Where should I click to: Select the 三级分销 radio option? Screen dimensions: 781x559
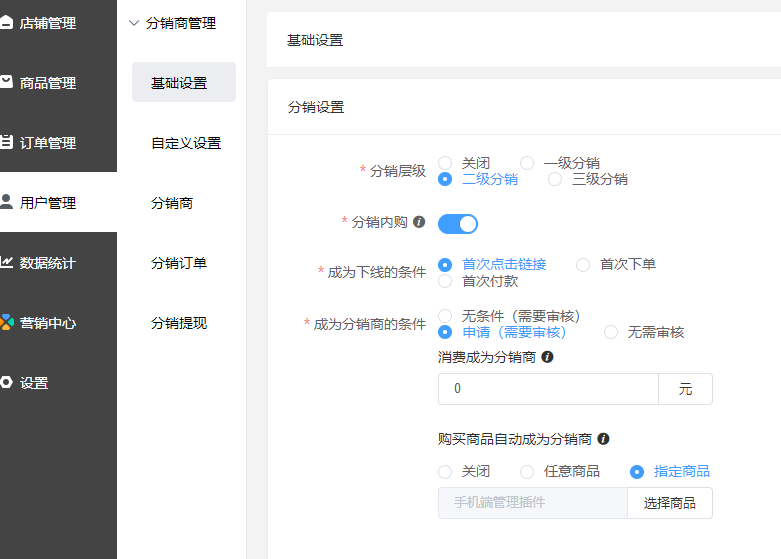(555, 180)
